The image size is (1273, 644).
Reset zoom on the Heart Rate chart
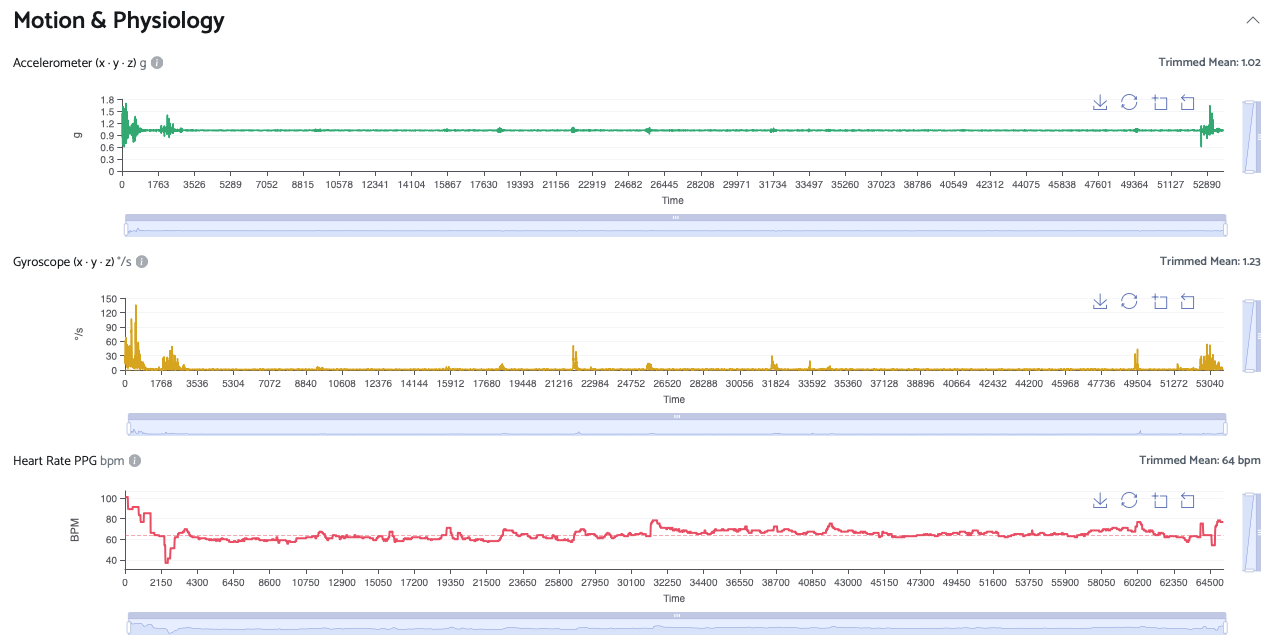click(x=1188, y=500)
